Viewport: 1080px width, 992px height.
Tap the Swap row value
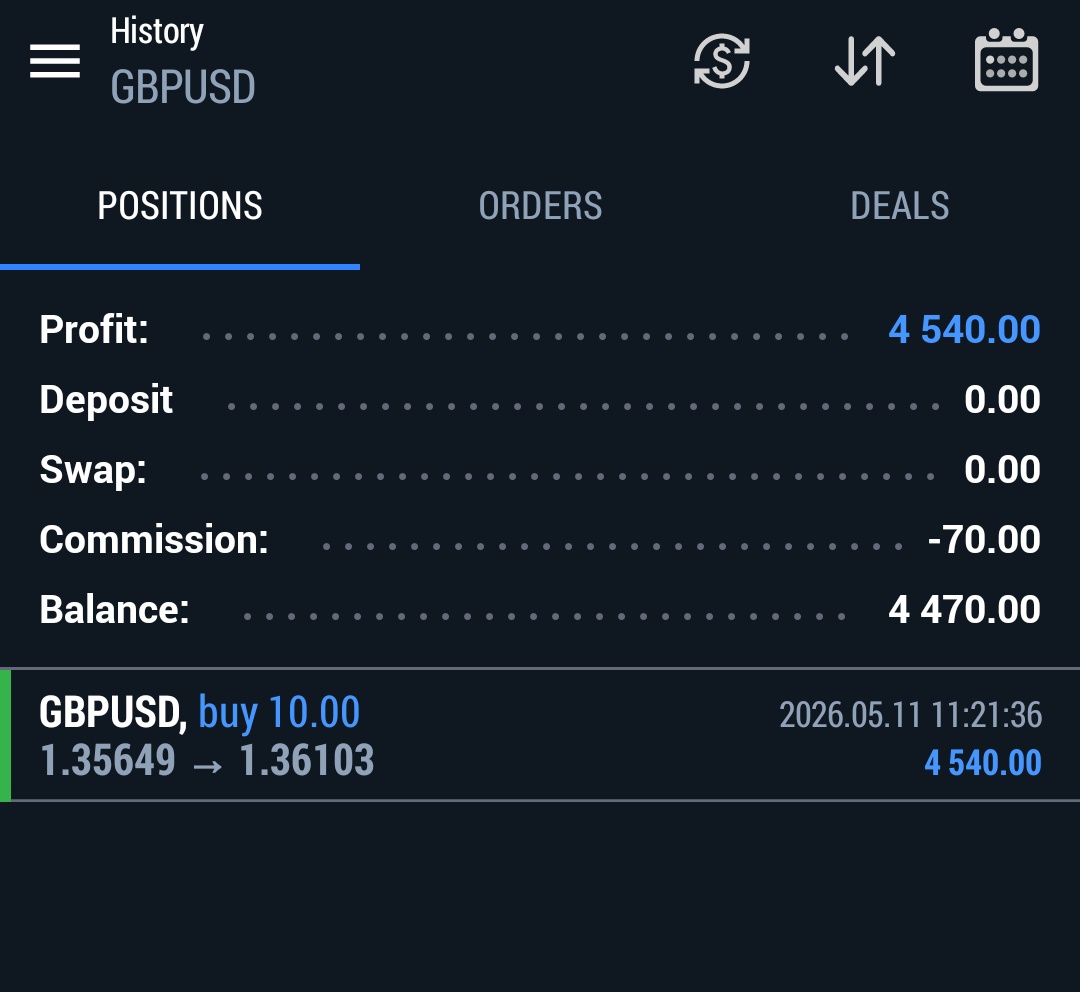1002,470
